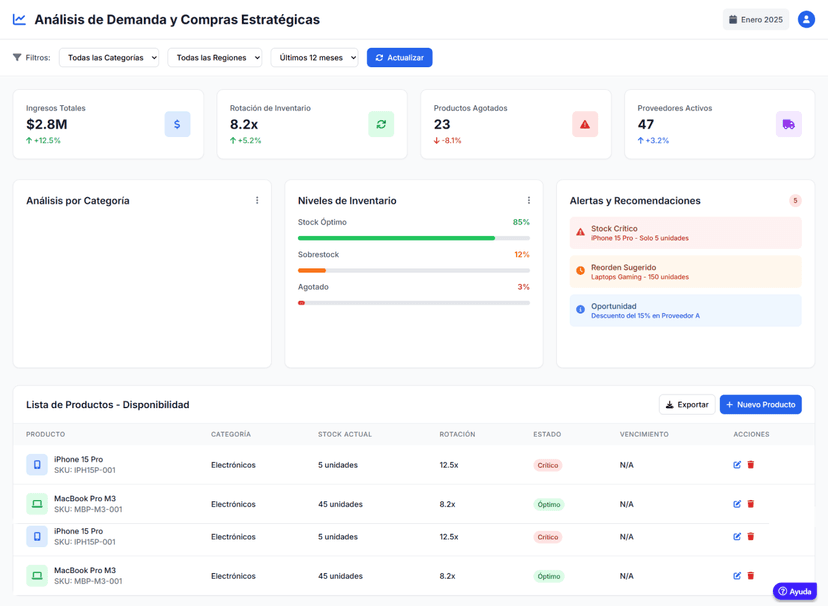The height and width of the screenshot is (606, 828).
Task: Click the refresh icon on Rotación de Inventario card
Action: point(381,124)
